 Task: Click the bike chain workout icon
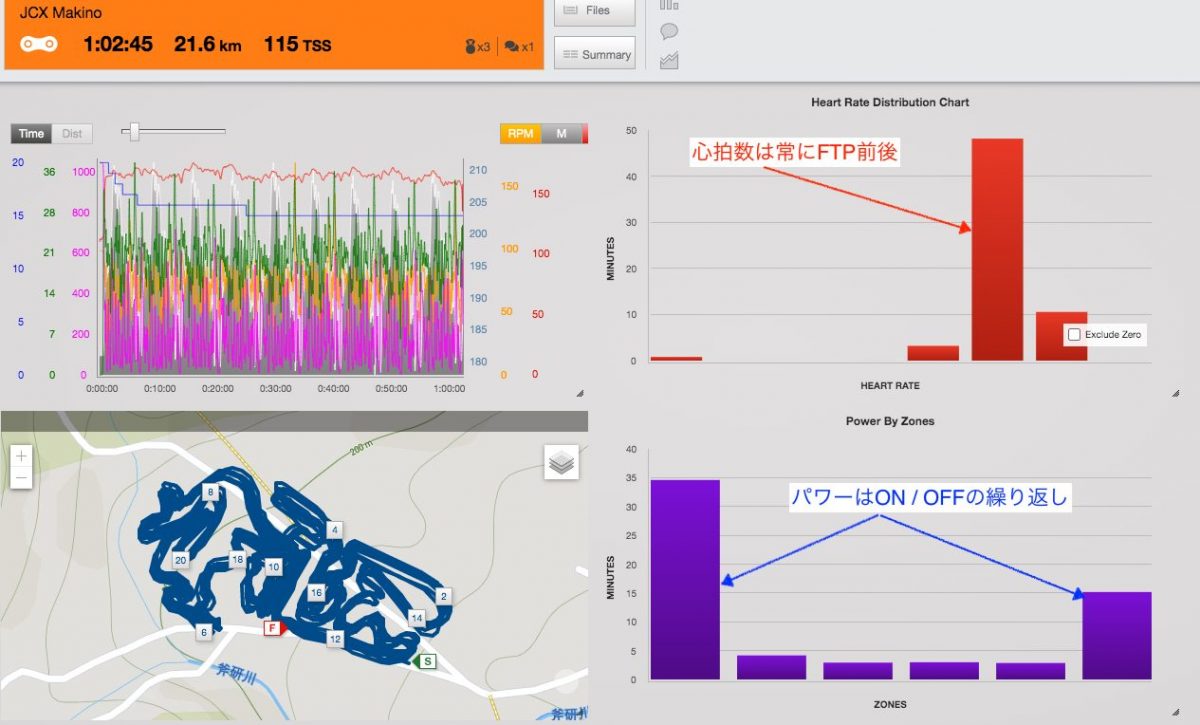[x=39, y=45]
